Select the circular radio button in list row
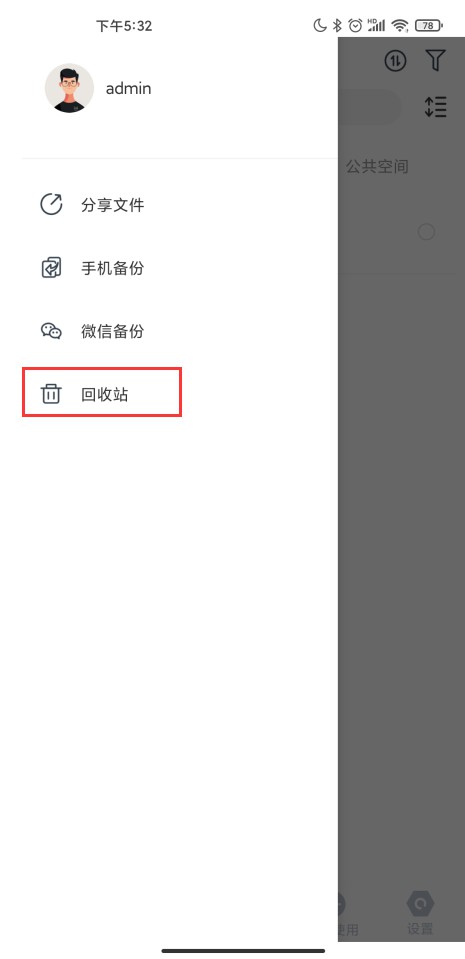 426,232
